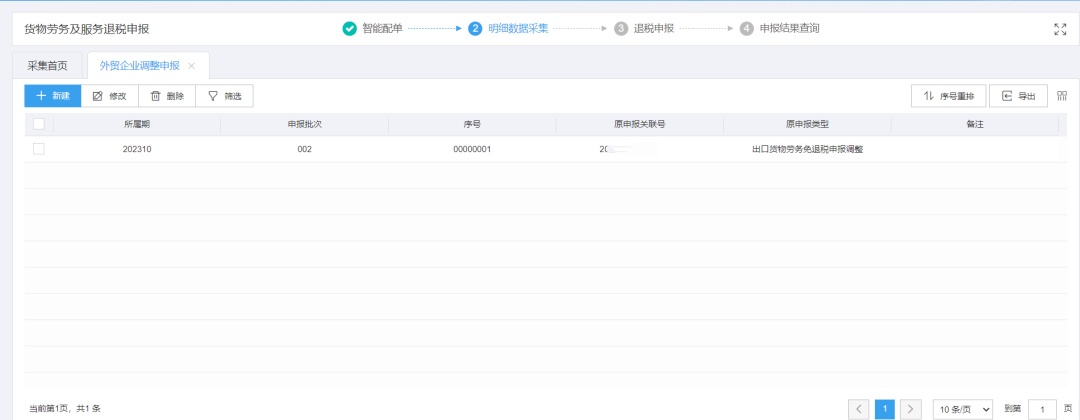Viewport: 1080px width, 420px height.
Task: Switch to the 采集首页 tab
Action: pyautogui.click(x=48, y=66)
